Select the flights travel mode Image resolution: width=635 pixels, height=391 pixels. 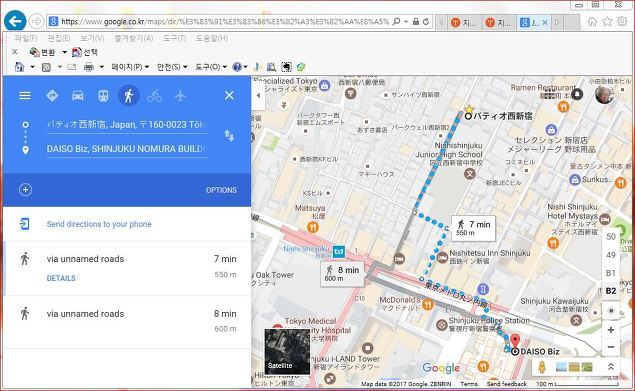tap(180, 96)
